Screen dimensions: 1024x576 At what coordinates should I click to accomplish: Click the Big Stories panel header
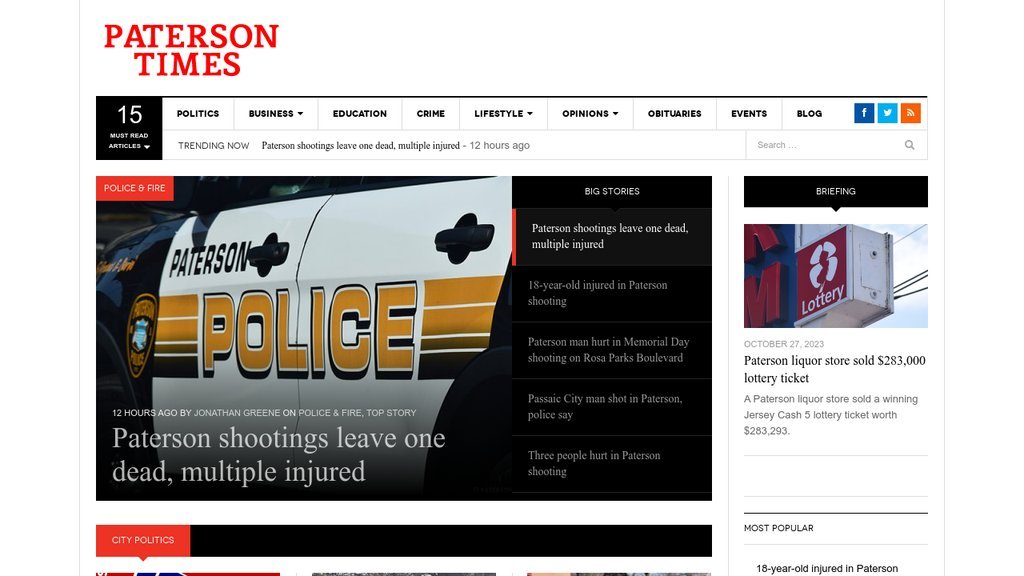(x=612, y=191)
